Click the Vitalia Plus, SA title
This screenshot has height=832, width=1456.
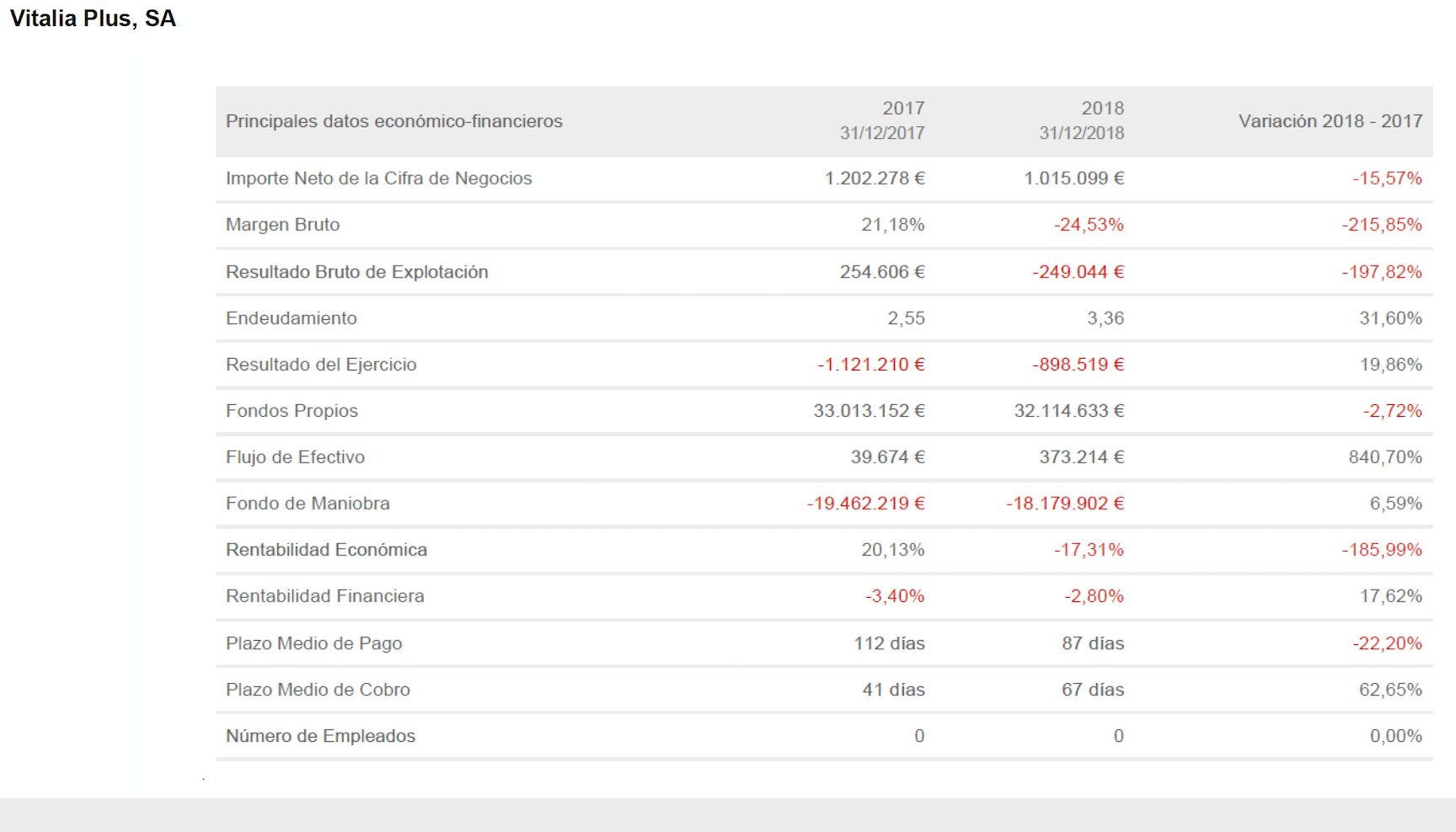[x=93, y=19]
